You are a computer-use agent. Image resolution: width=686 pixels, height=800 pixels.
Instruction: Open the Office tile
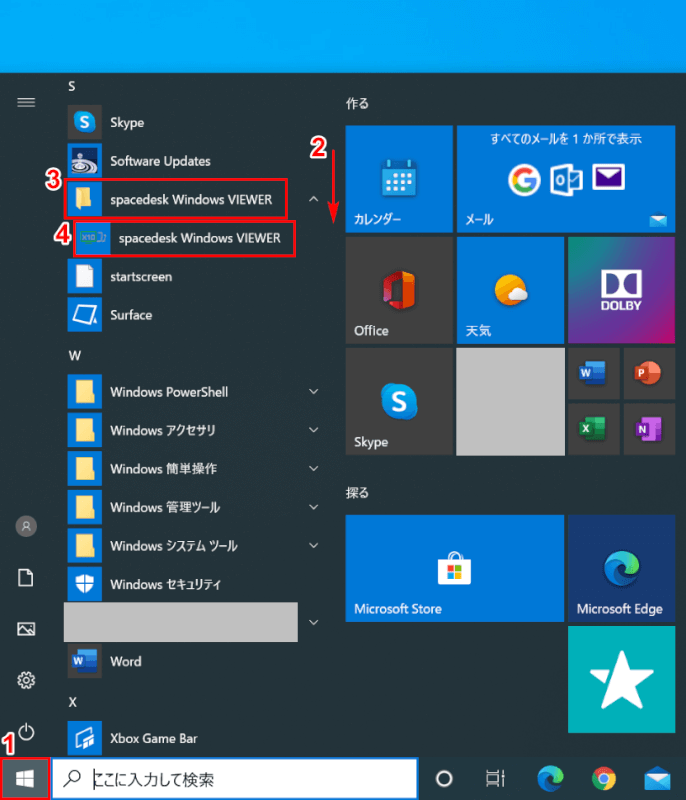pyautogui.click(x=399, y=290)
